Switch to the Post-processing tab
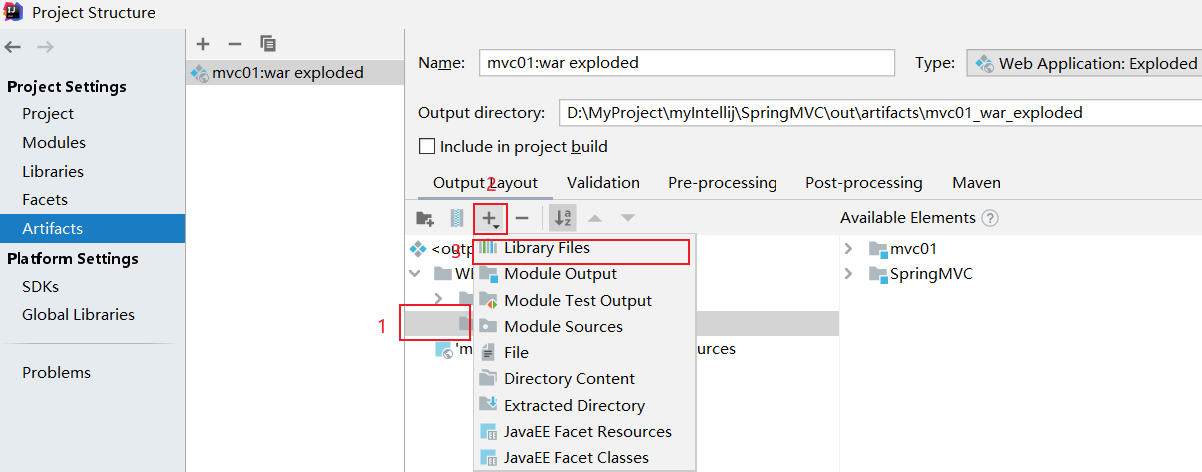1202x472 pixels. point(864,183)
